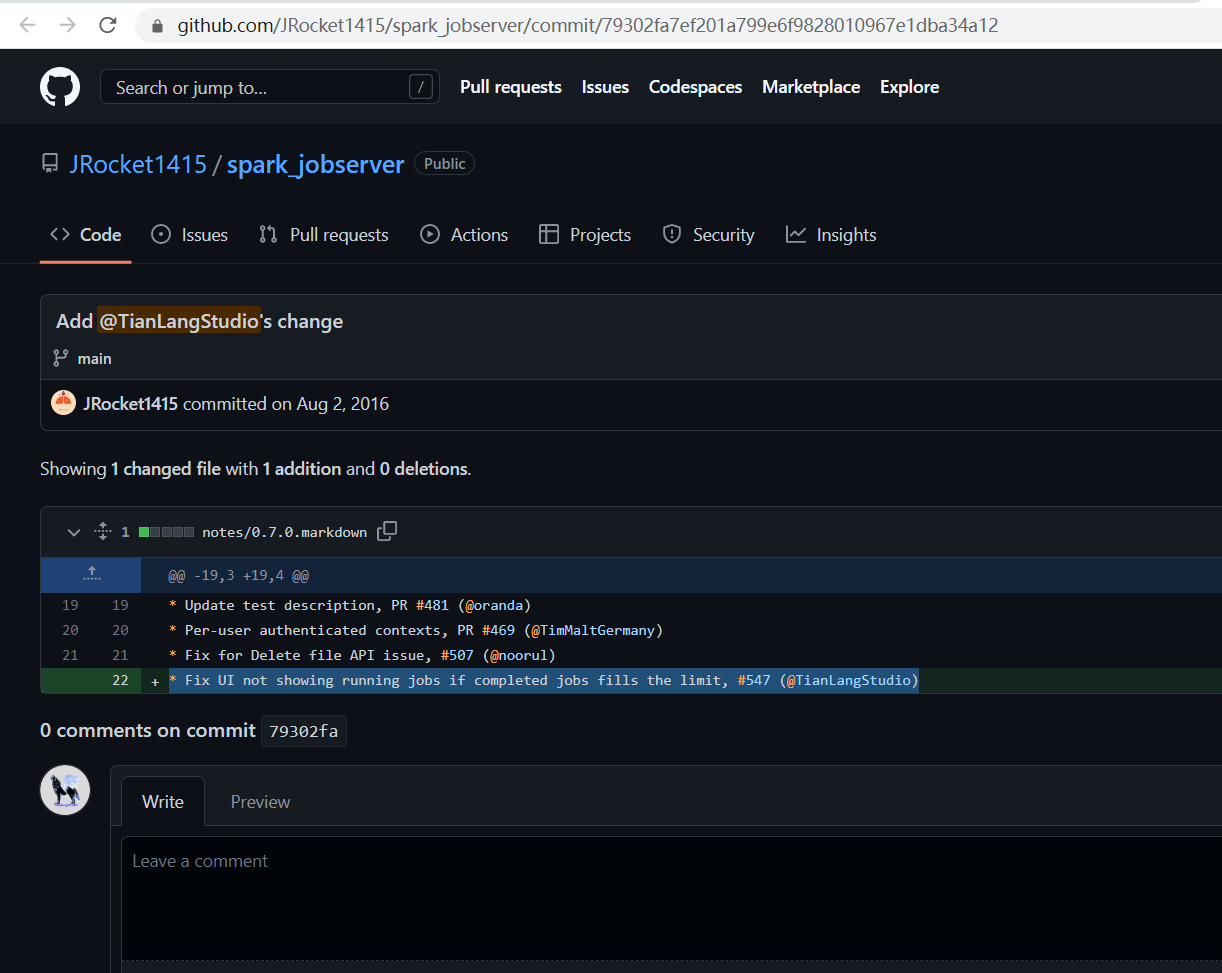Click the slash shortcut key in search box

pyautogui.click(x=421, y=87)
